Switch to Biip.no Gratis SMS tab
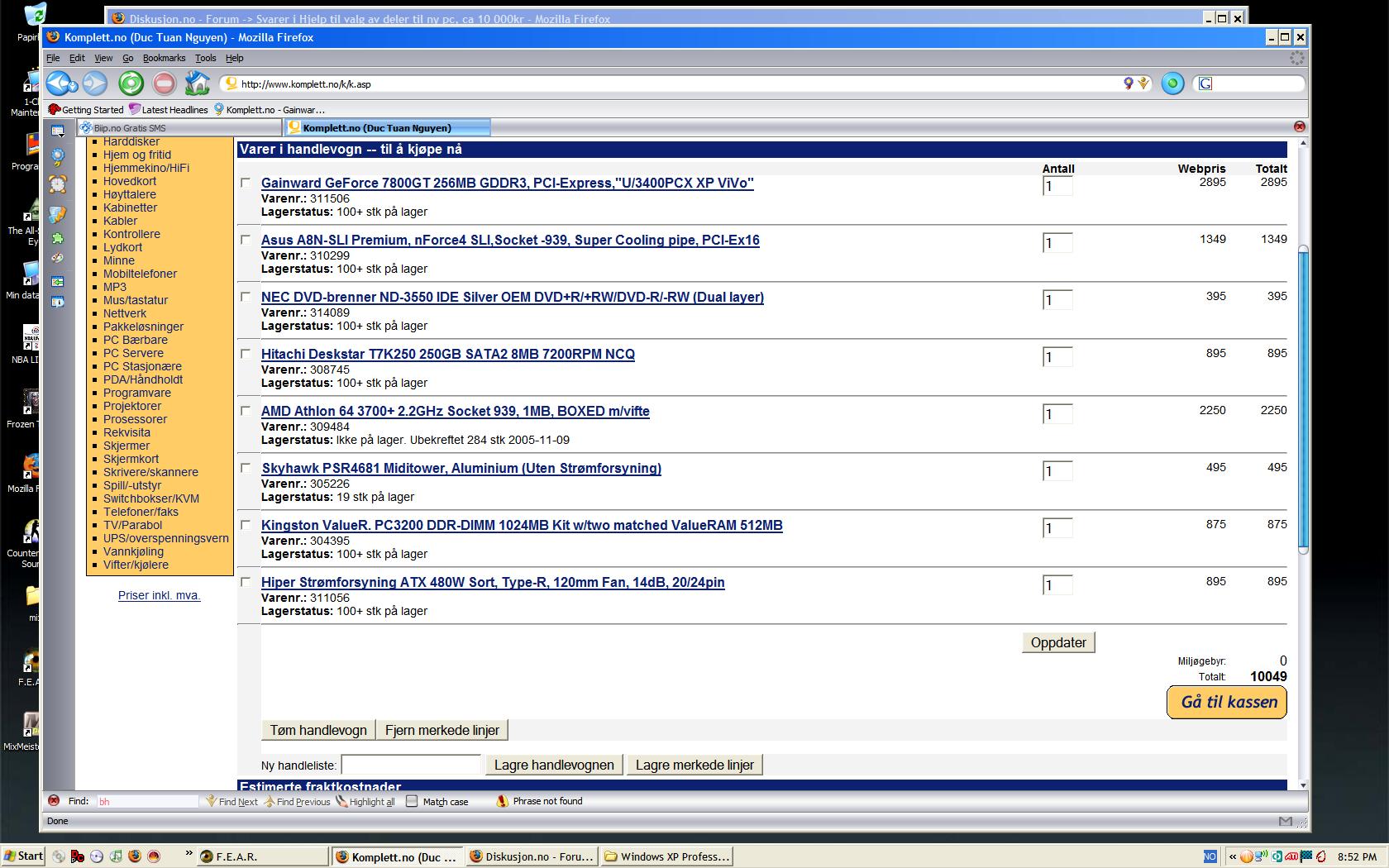The height and width of the screenshot is (868, 1389). [179, 128]
